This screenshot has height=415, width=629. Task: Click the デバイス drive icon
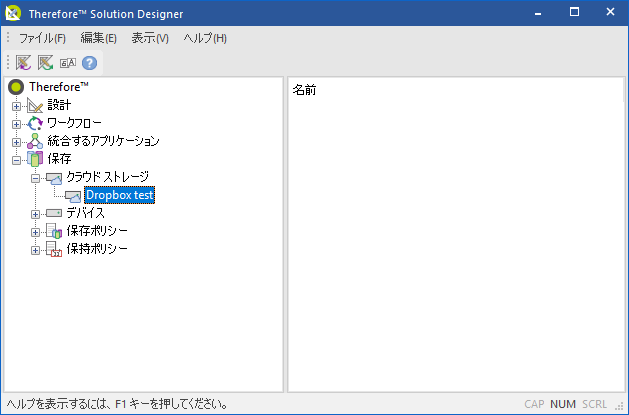tap(54, 213)
